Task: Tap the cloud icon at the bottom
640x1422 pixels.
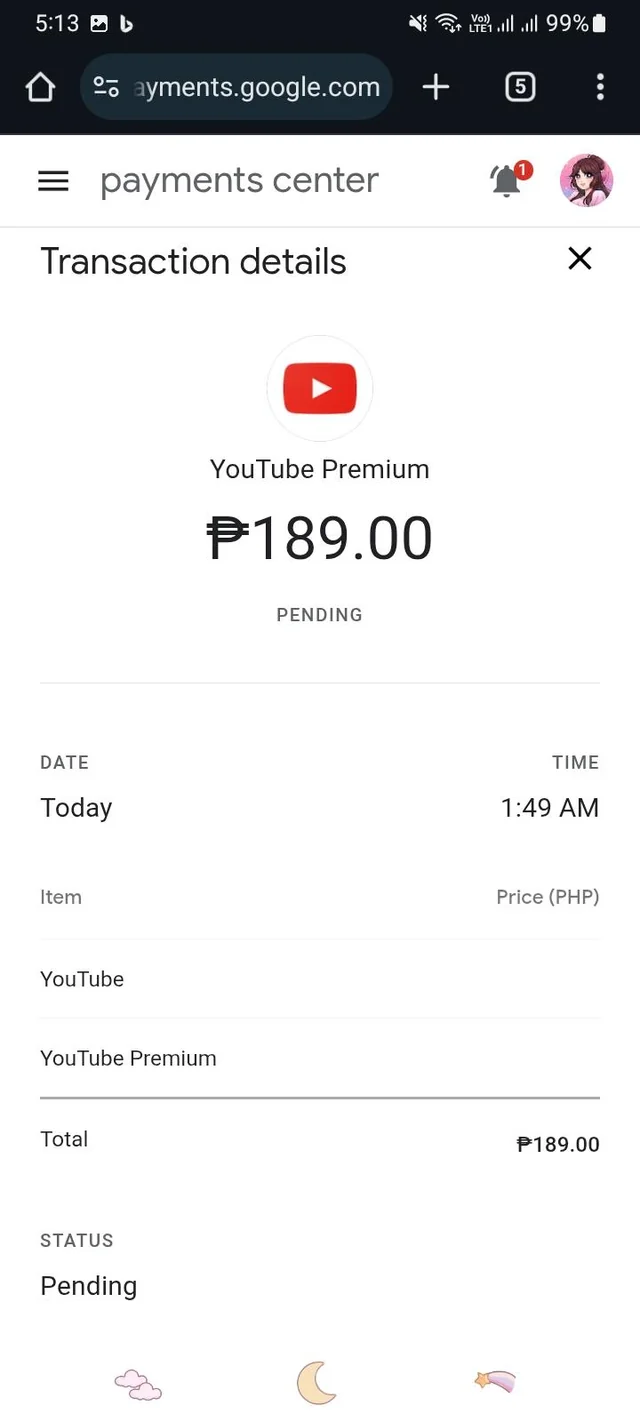Action: [138, 1385]
